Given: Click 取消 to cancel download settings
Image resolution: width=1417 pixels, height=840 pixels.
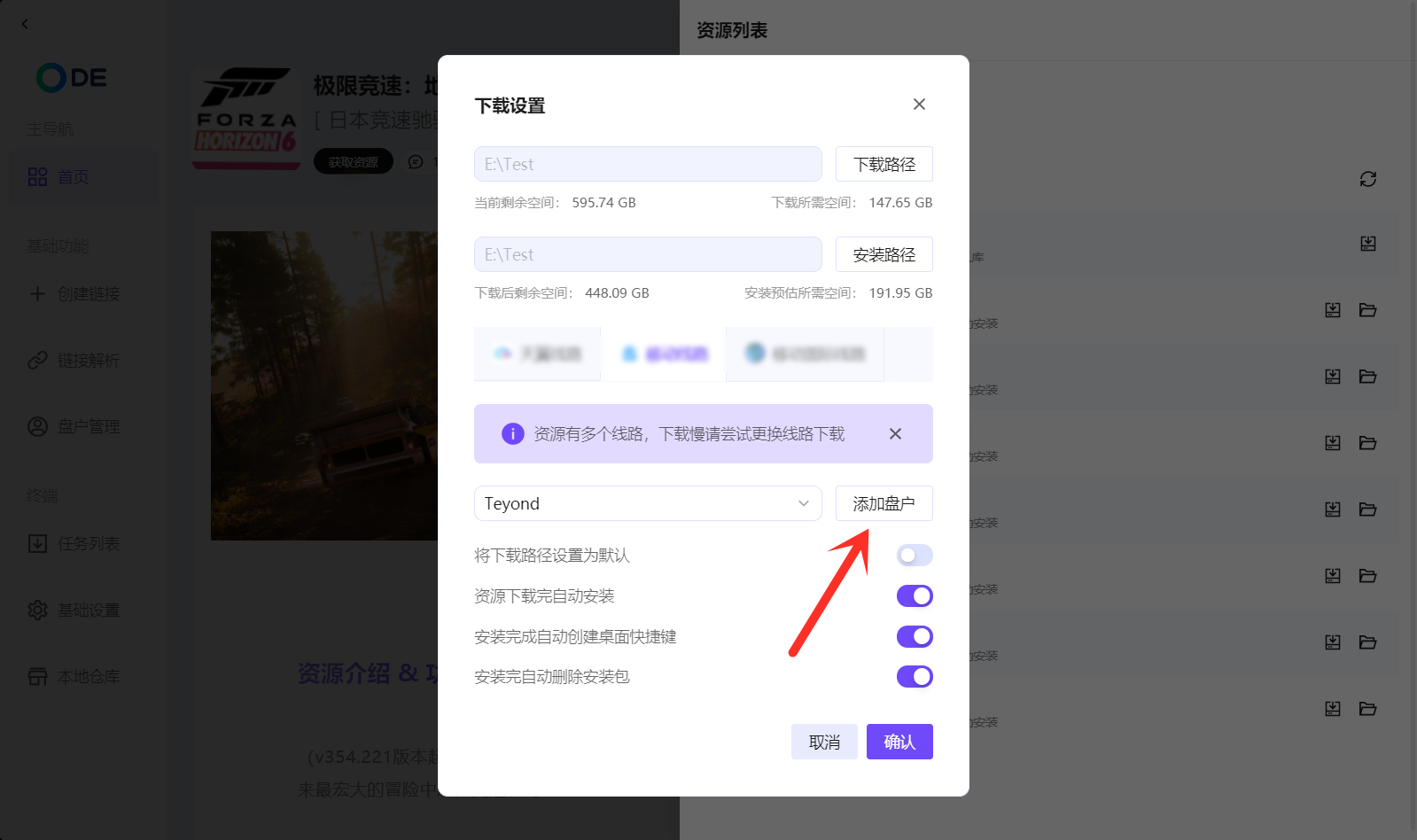Looking at the screenshot, I should [x=824, y=742].
